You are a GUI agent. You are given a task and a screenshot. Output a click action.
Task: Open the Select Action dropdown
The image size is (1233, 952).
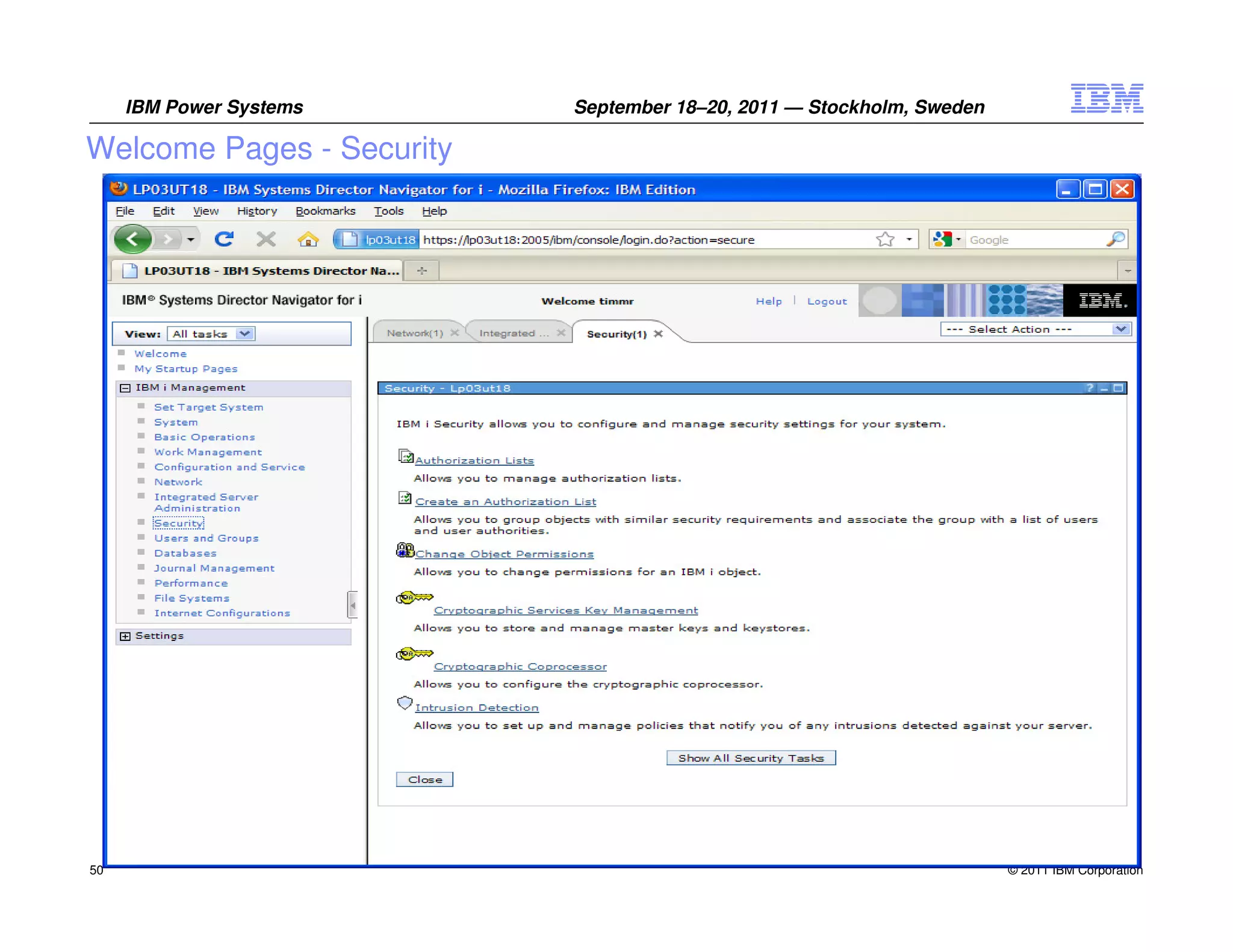1036,329
